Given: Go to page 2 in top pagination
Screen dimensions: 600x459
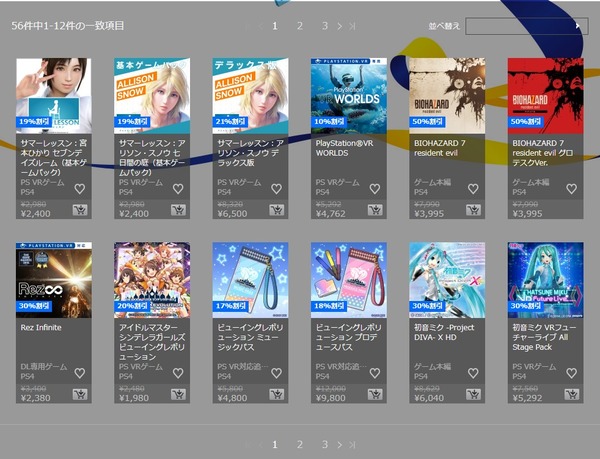Looking at the screenshot, I should point(300,26).
